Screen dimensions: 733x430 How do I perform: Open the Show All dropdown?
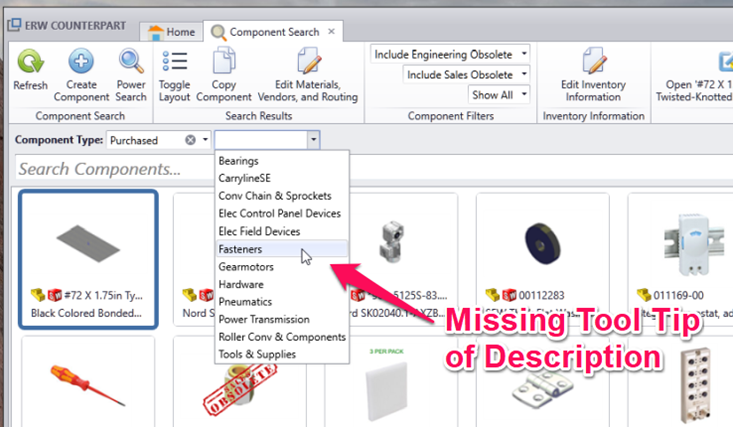point(525,95)
